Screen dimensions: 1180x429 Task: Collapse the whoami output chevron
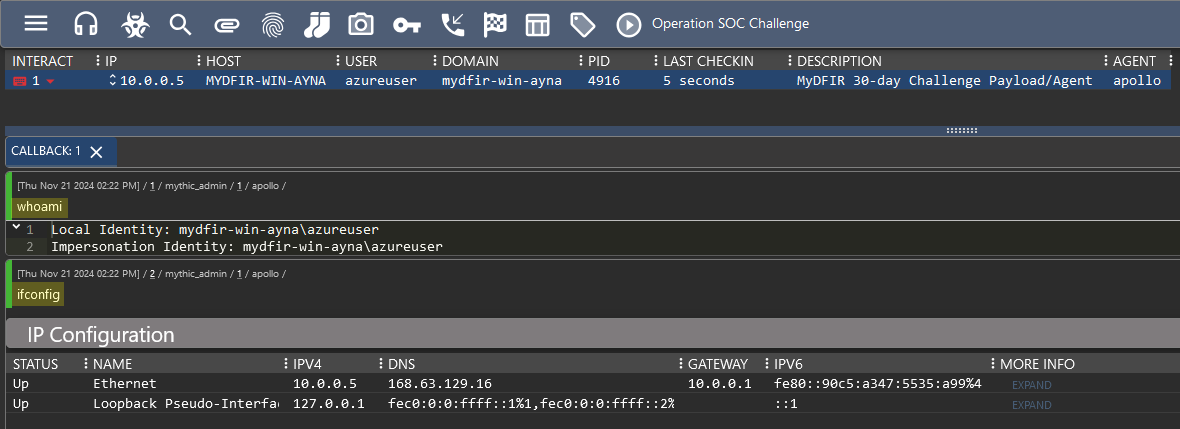17,227
